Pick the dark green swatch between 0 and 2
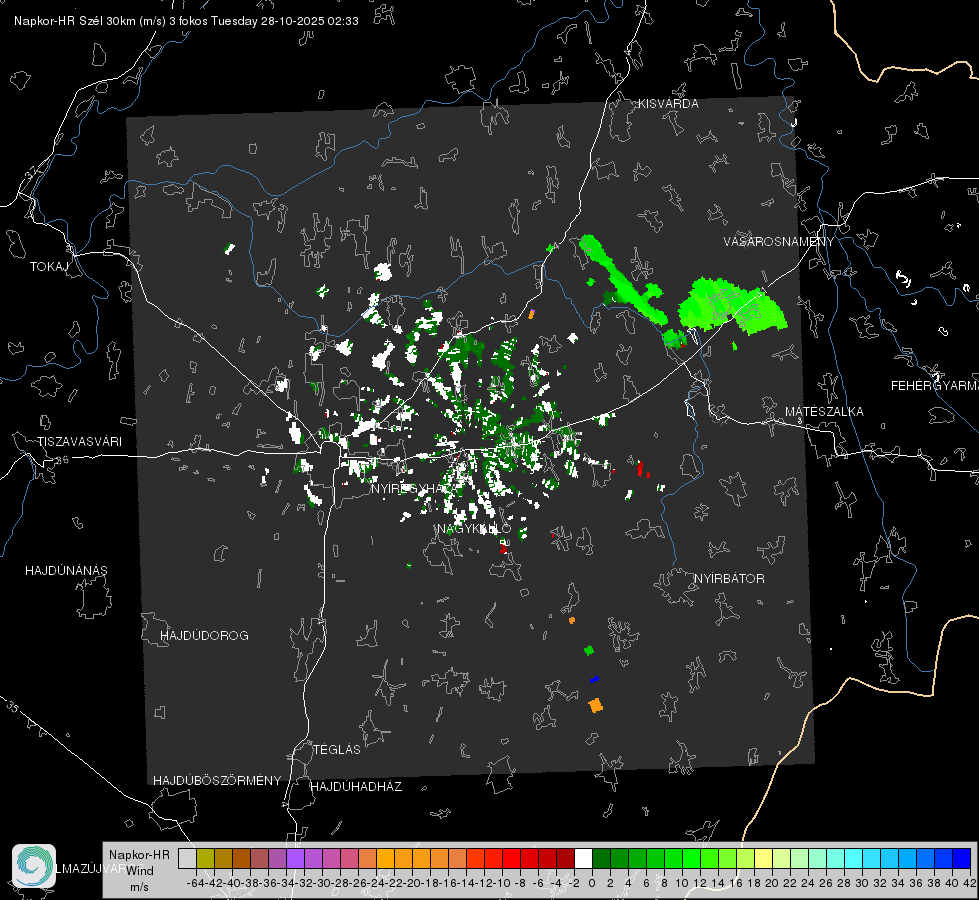The width and height of the screenshot is (979, 900). (601, 858)
